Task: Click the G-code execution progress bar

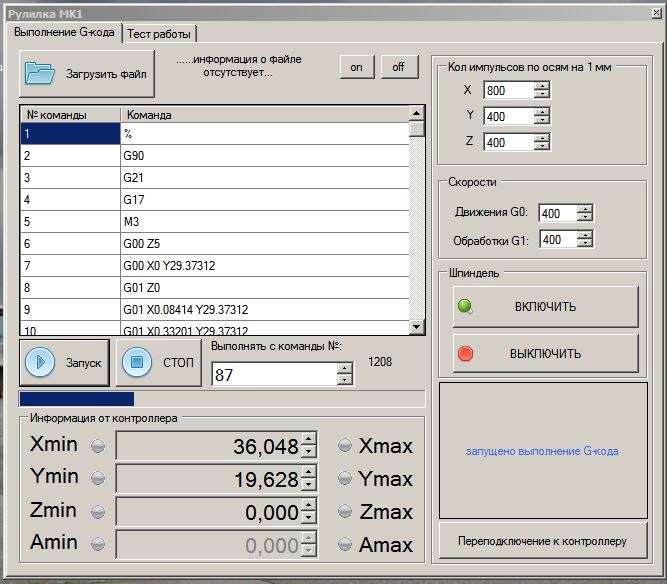Action: coord(222,399)
